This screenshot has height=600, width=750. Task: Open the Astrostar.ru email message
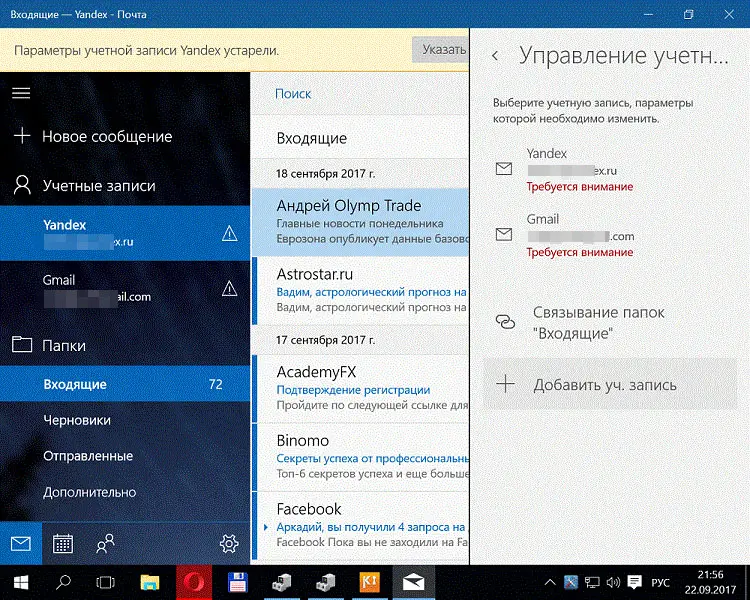pyautogui.click(x=360, y=282)
